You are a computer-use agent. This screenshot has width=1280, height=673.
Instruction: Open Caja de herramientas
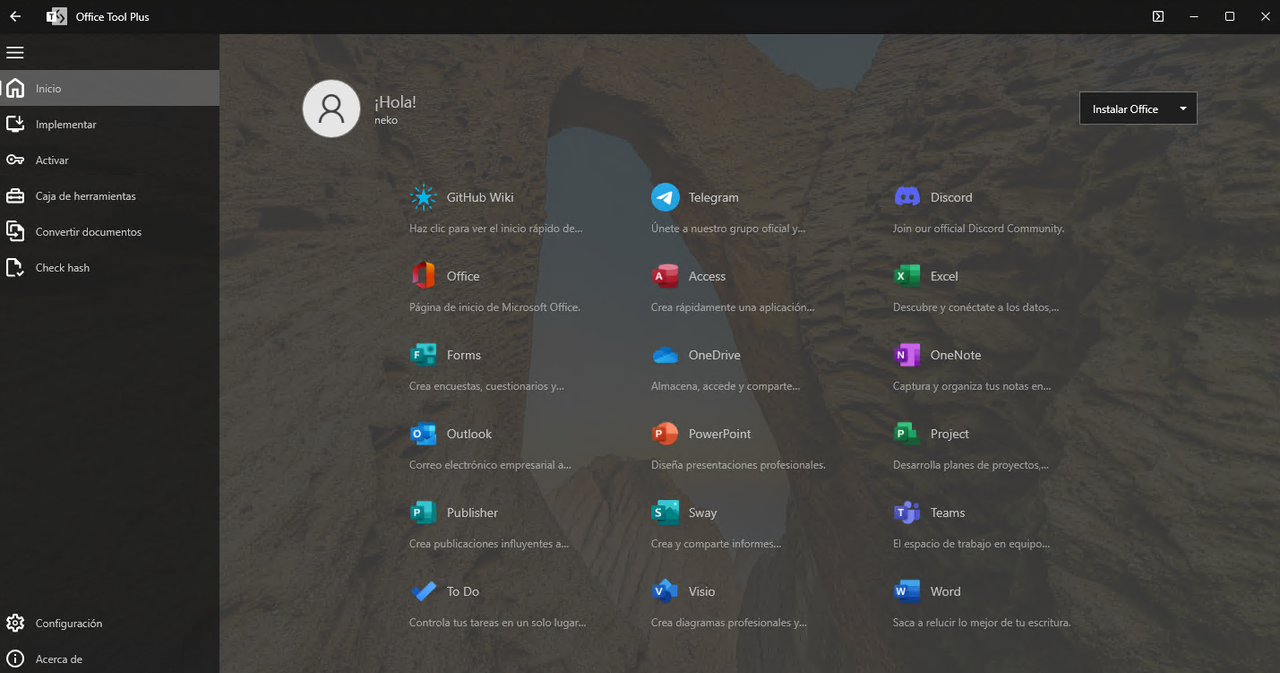[110, 196]
